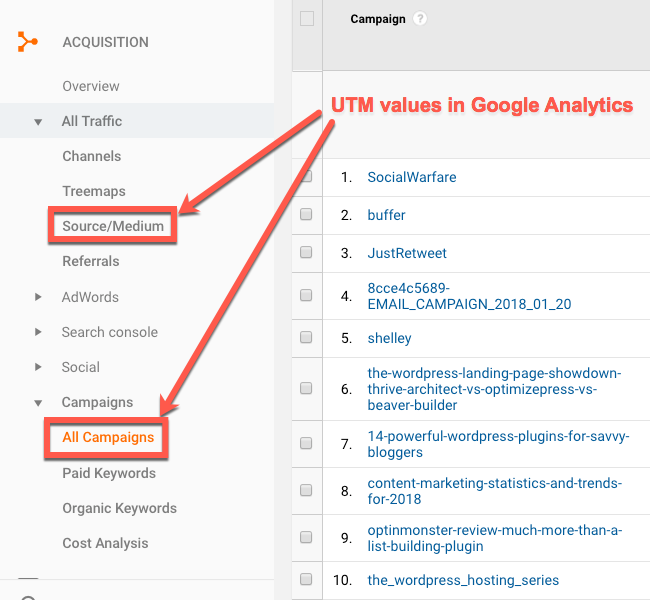650x600 pixels.
Task: Open the optinmonster-review campaign link
Action: pyautogui.click(x=495, y=538)
